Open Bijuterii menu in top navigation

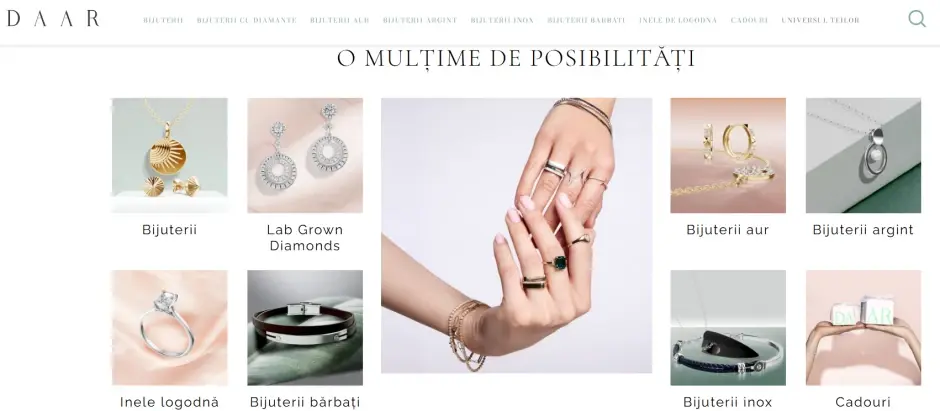coord(163,20)
